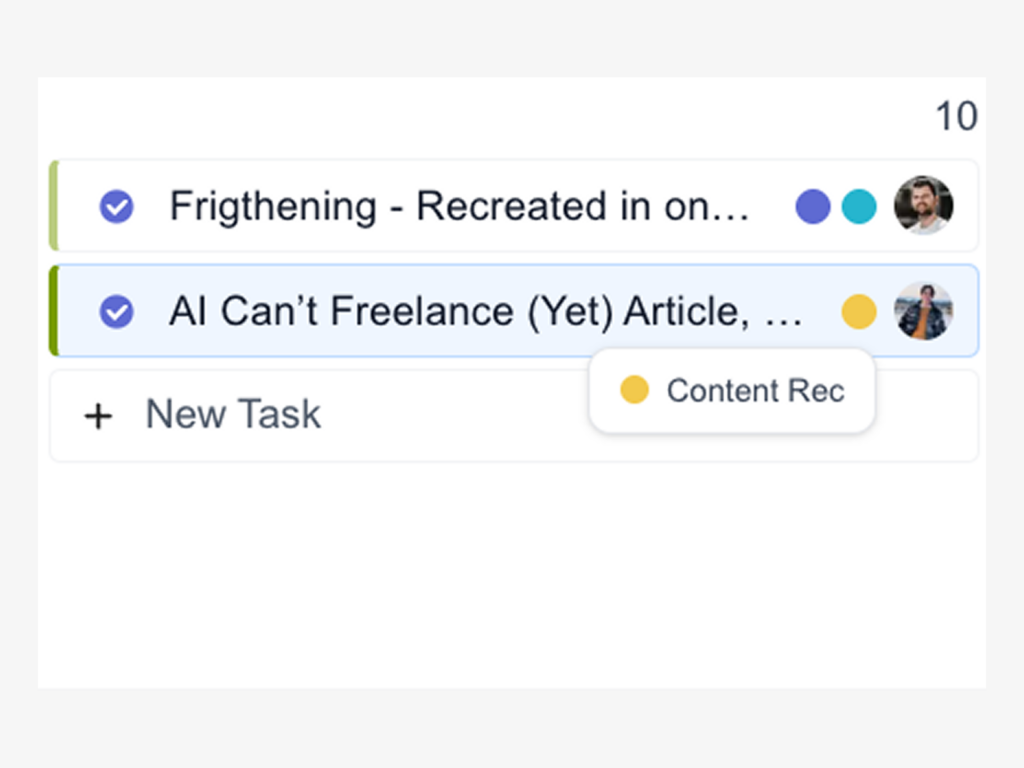Click the plus icon beside New Task
This screenshot has width=1024, height=768.
click(98, 415)
